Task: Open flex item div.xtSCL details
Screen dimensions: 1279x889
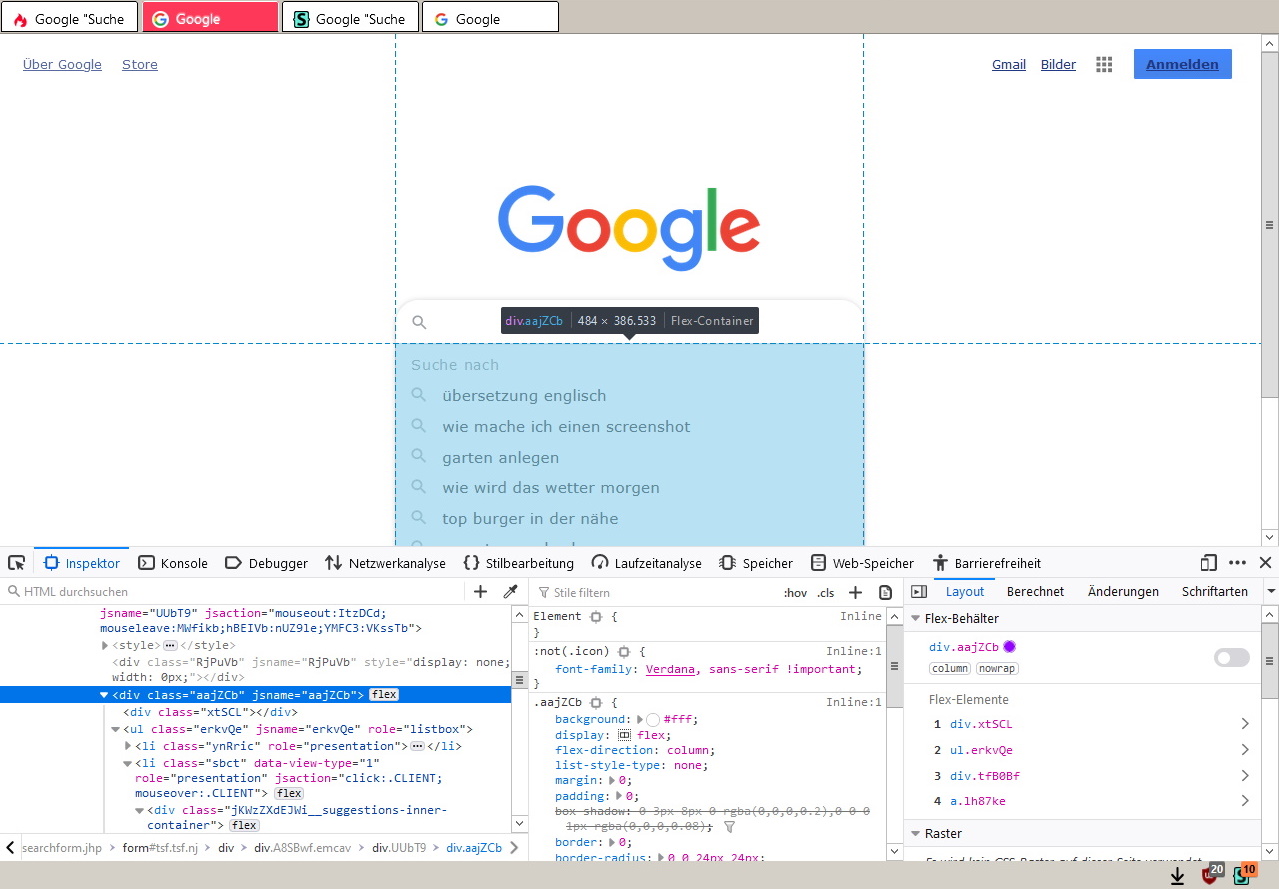Action: pos(1245,724)
